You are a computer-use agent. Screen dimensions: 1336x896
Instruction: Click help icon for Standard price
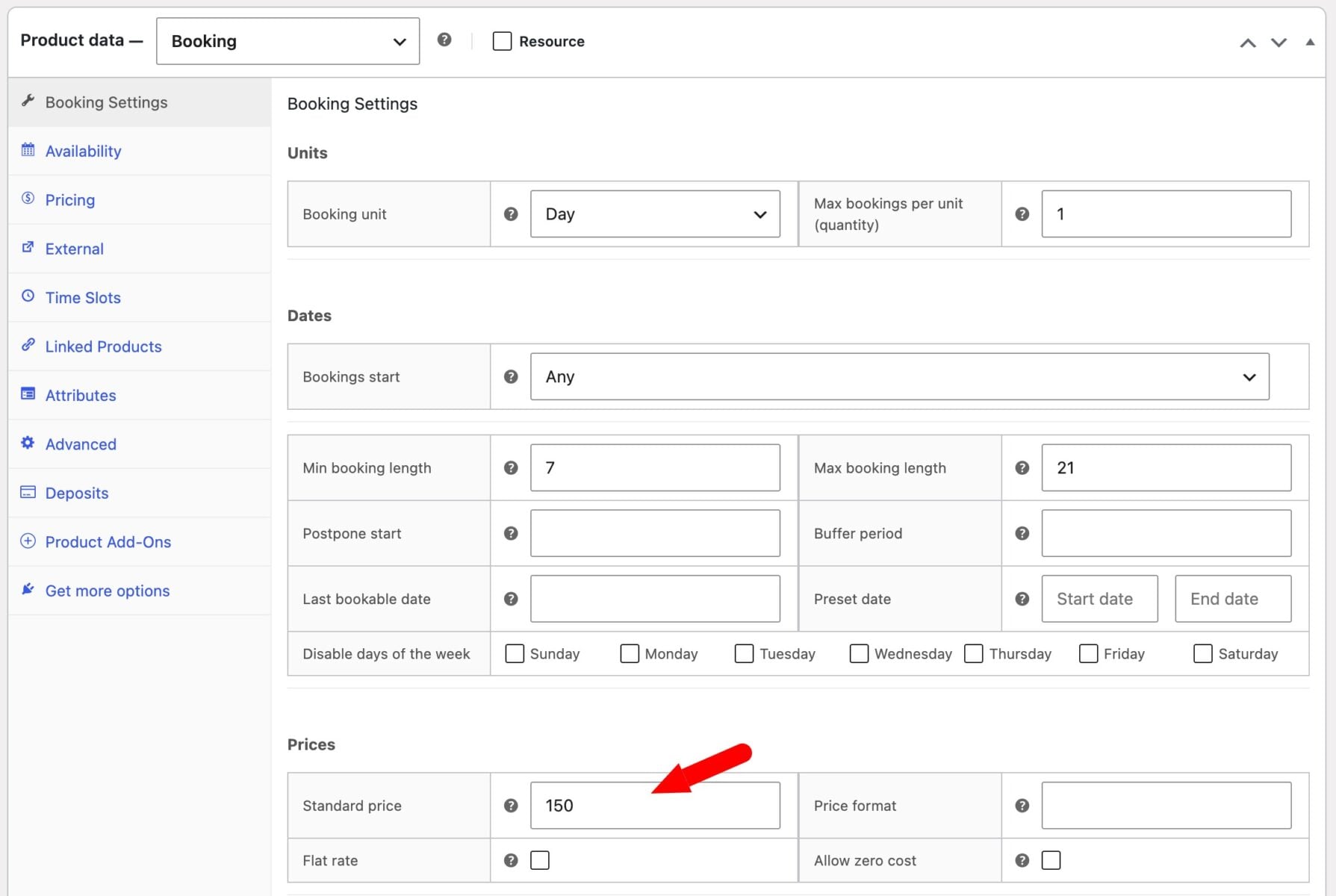511,806
